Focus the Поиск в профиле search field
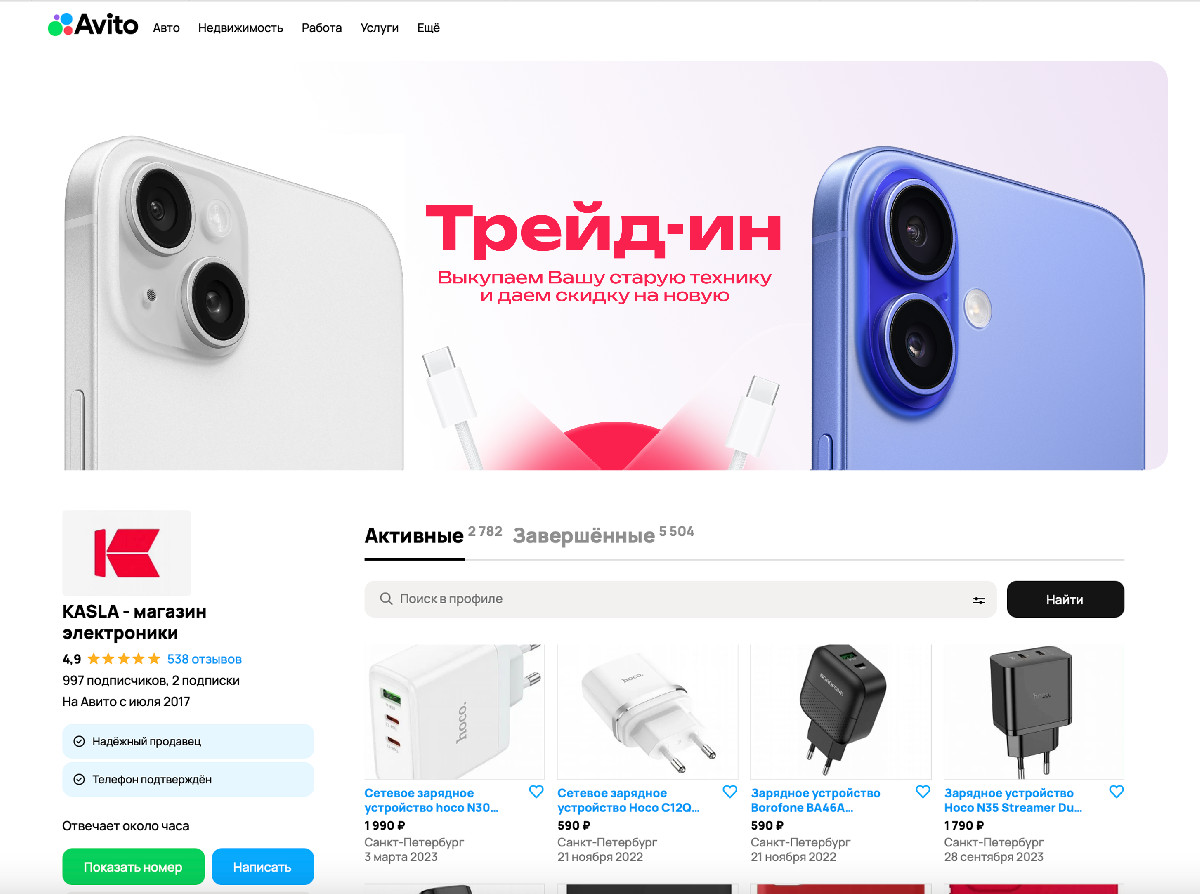This screenshot has height=894, width=1200. (x=680, y=600)
